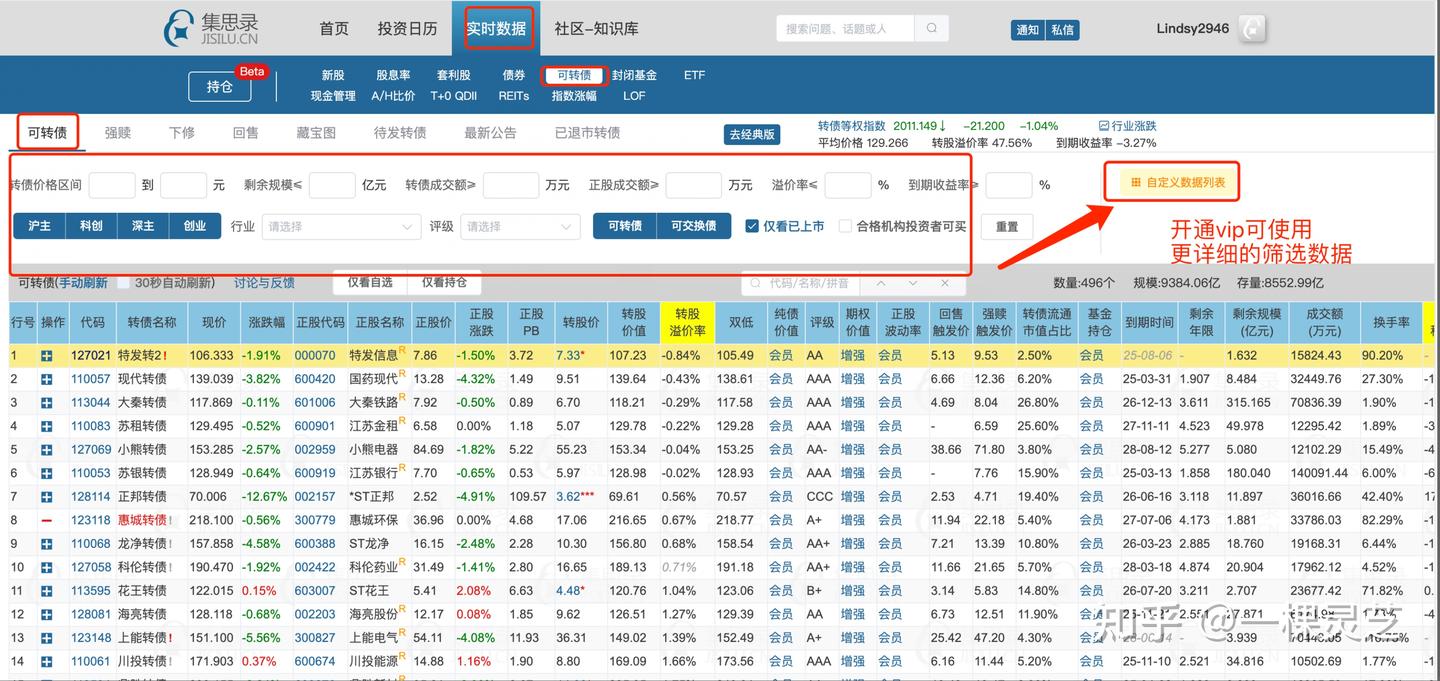Viewport: 1440px width, 681px height.
Task: Toggle the 科创 market filter
Action: 92,226
